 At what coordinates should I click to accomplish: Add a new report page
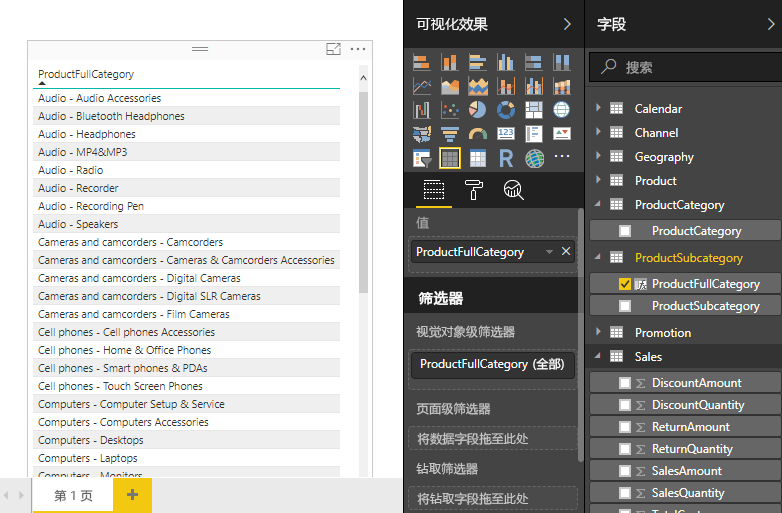[132, 495]
